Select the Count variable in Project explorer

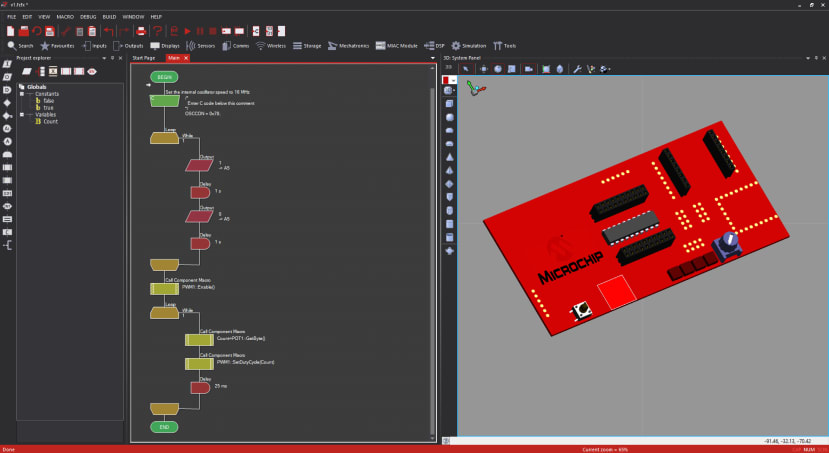point(50,121)
